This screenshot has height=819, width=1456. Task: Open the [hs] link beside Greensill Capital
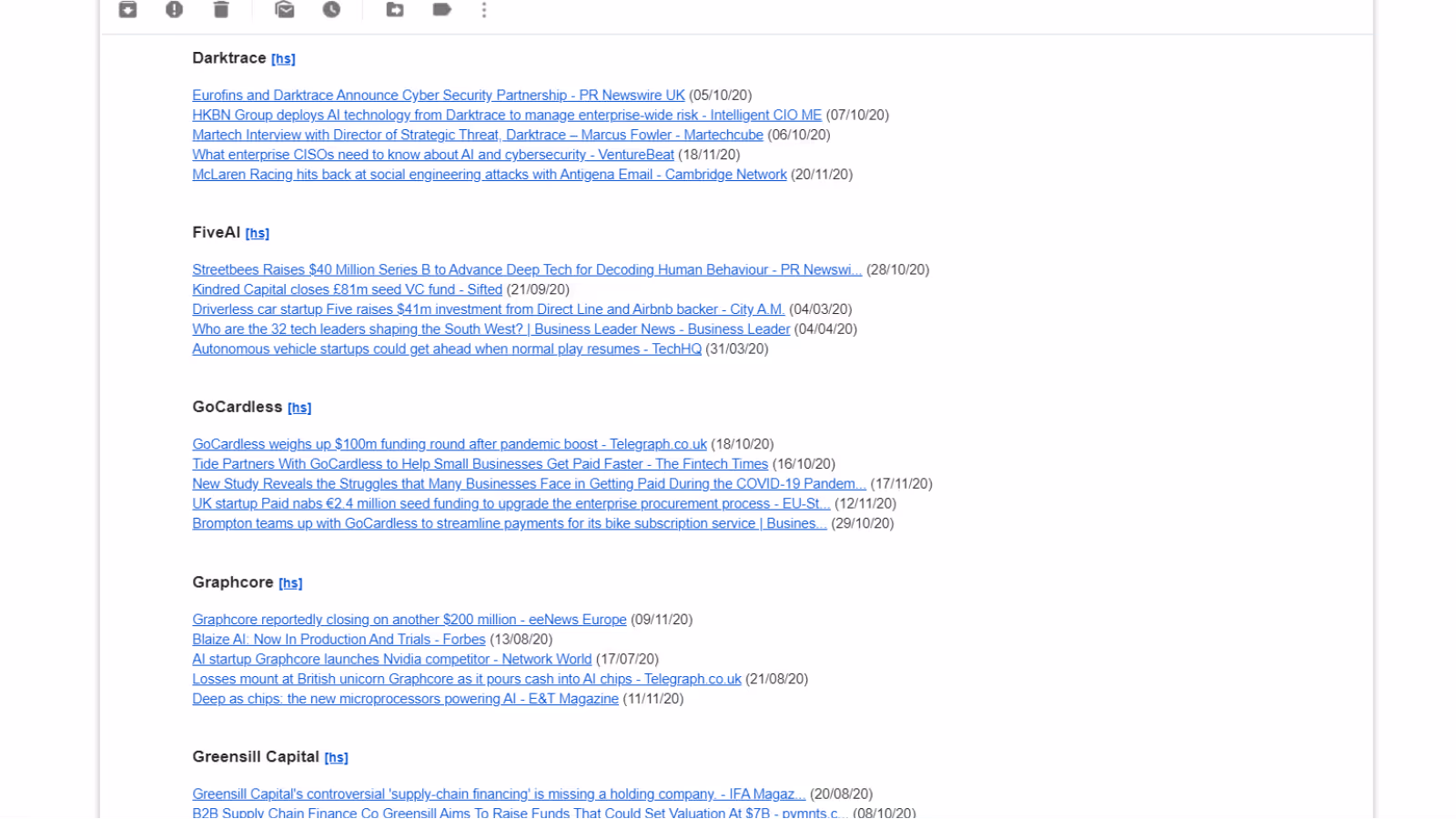tap(336, 757)
